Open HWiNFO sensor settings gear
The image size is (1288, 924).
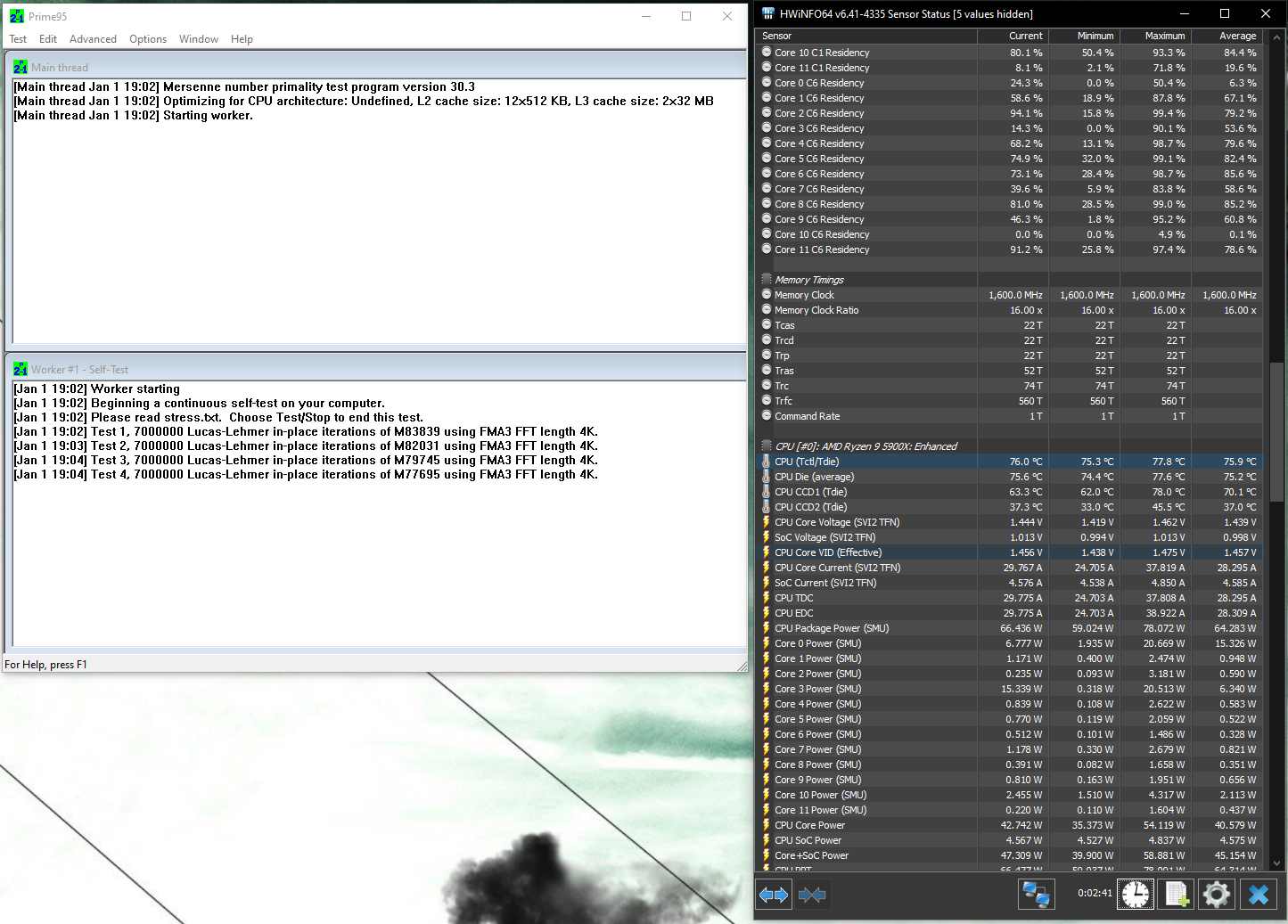point(1217,894)
